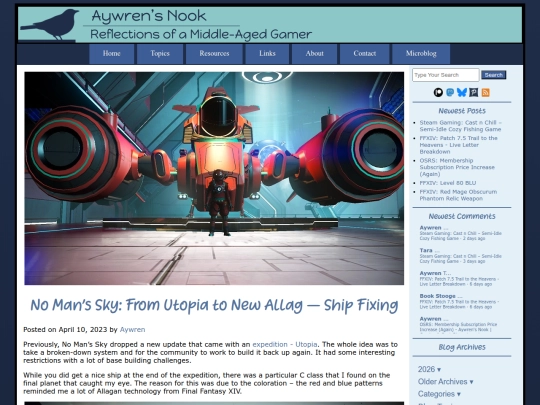Screen dimensions: 540x405
Task: Open the orange RSS feed icon
Action: coord(486,92)
